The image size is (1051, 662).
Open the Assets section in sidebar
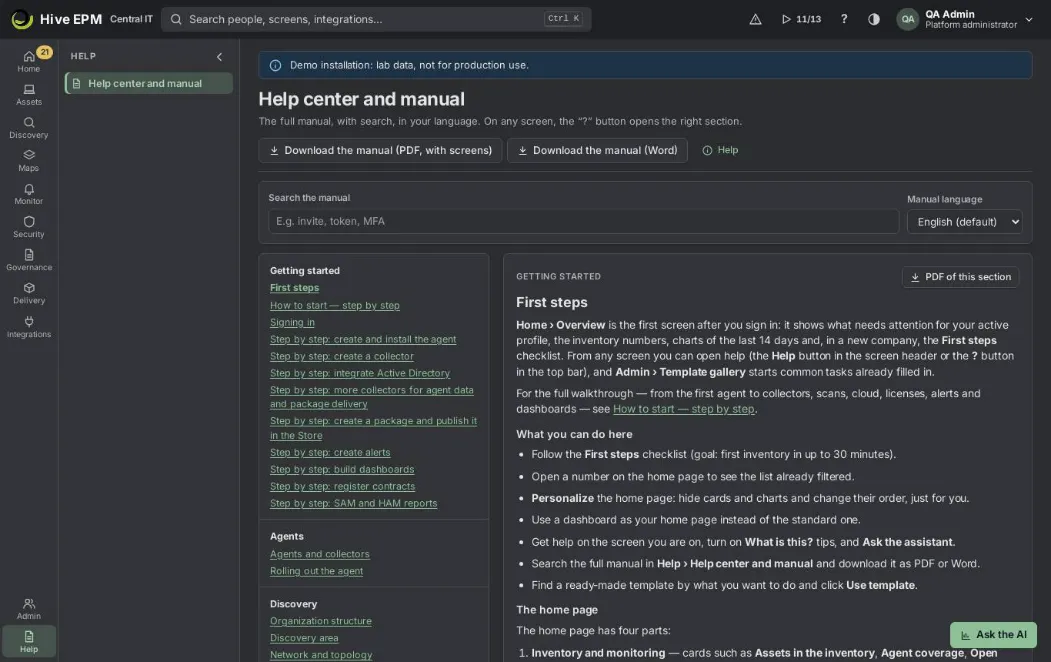28,94
